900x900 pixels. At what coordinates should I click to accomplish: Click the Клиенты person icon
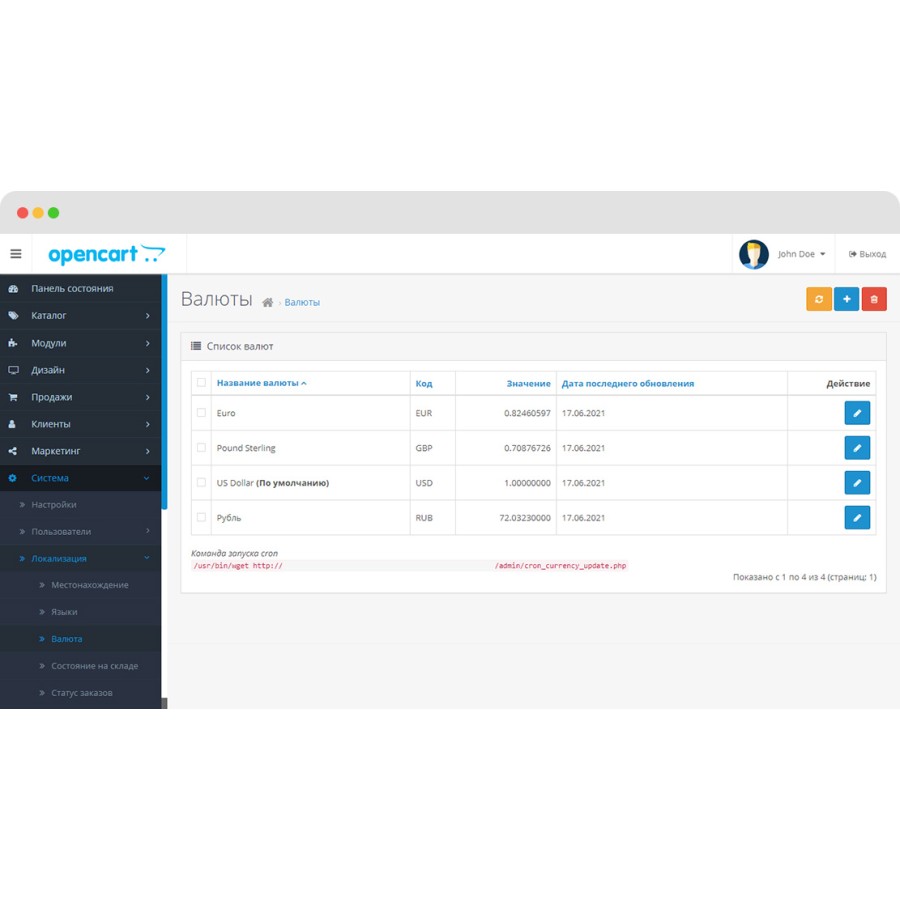12,424
